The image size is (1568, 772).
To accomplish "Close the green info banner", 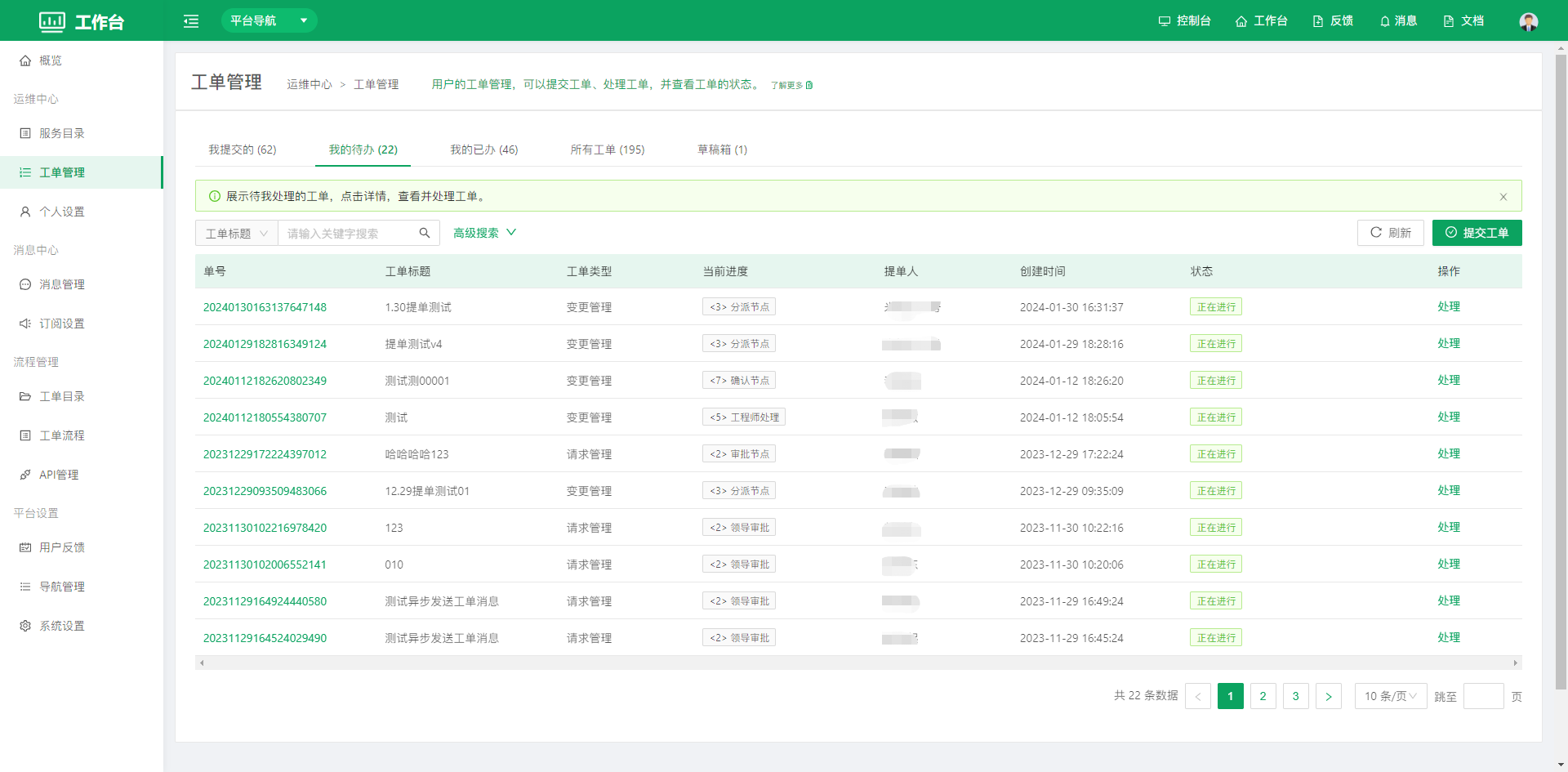I will tap(1503, 197).
